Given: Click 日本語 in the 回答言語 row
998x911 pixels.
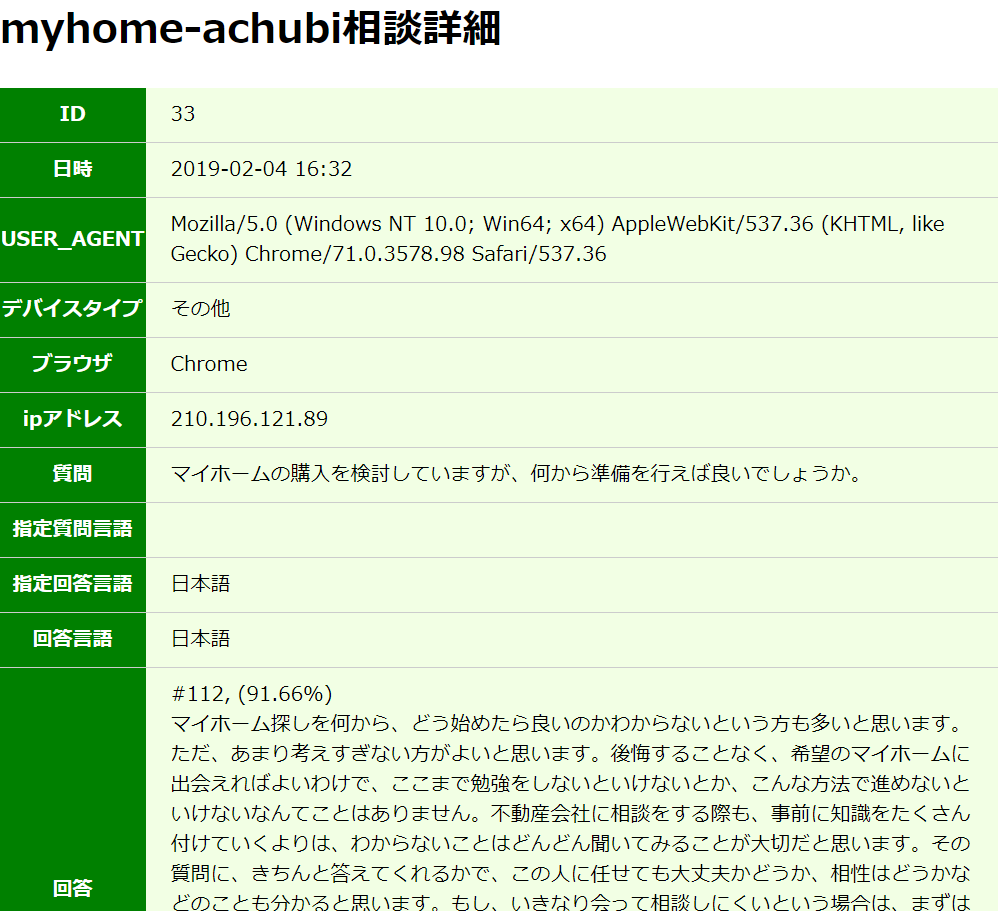Looking at the screenshot, I should (200, 639).
